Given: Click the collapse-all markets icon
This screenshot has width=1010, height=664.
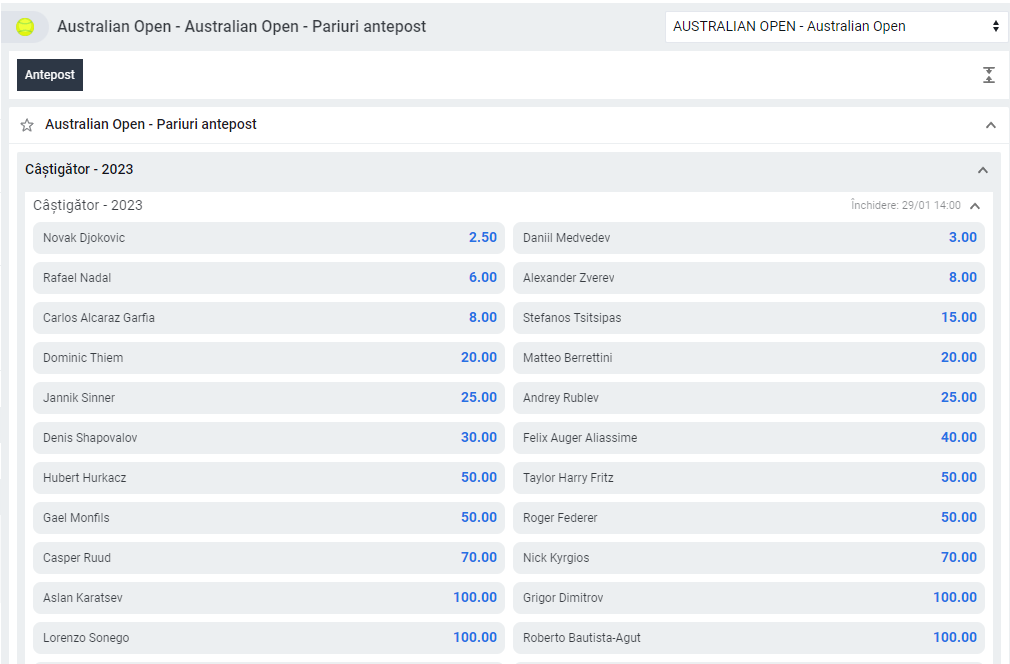Looking at the screenshot, I should (x=989, y=75).
